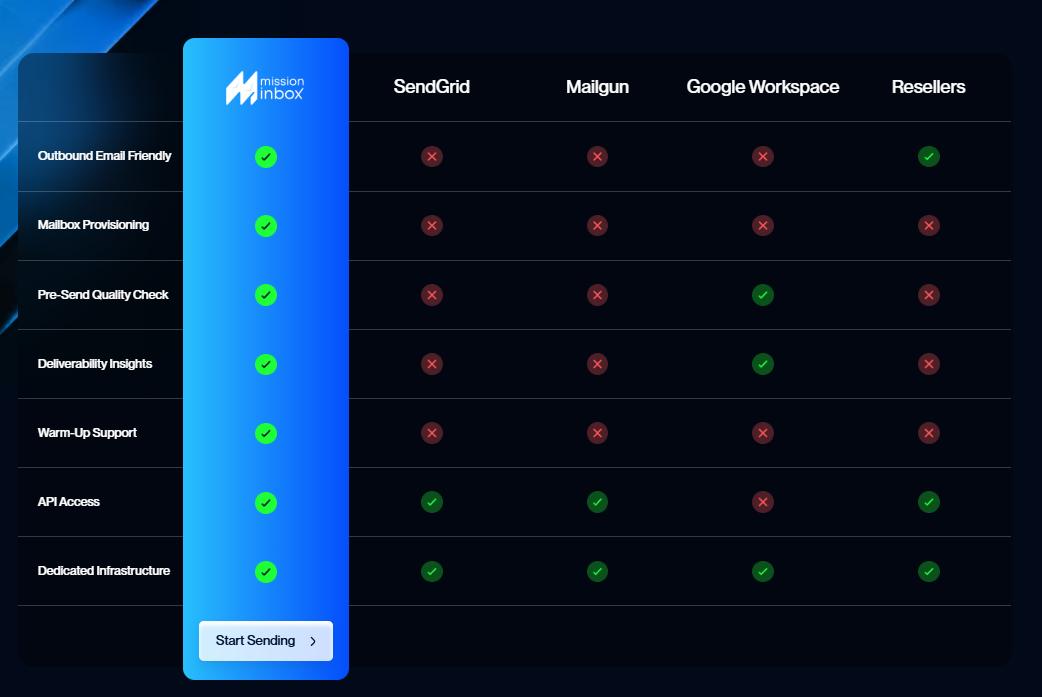Click SendGrid checkmark for API Access

(432, 502)
